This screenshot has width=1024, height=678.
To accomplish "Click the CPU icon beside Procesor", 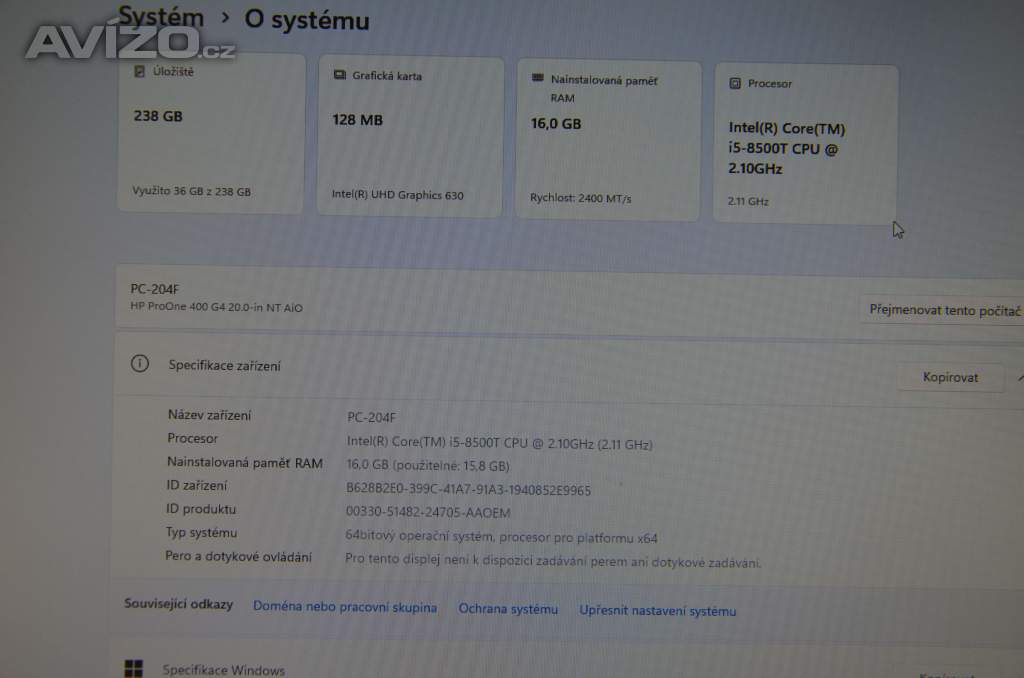I will [735, 84].
